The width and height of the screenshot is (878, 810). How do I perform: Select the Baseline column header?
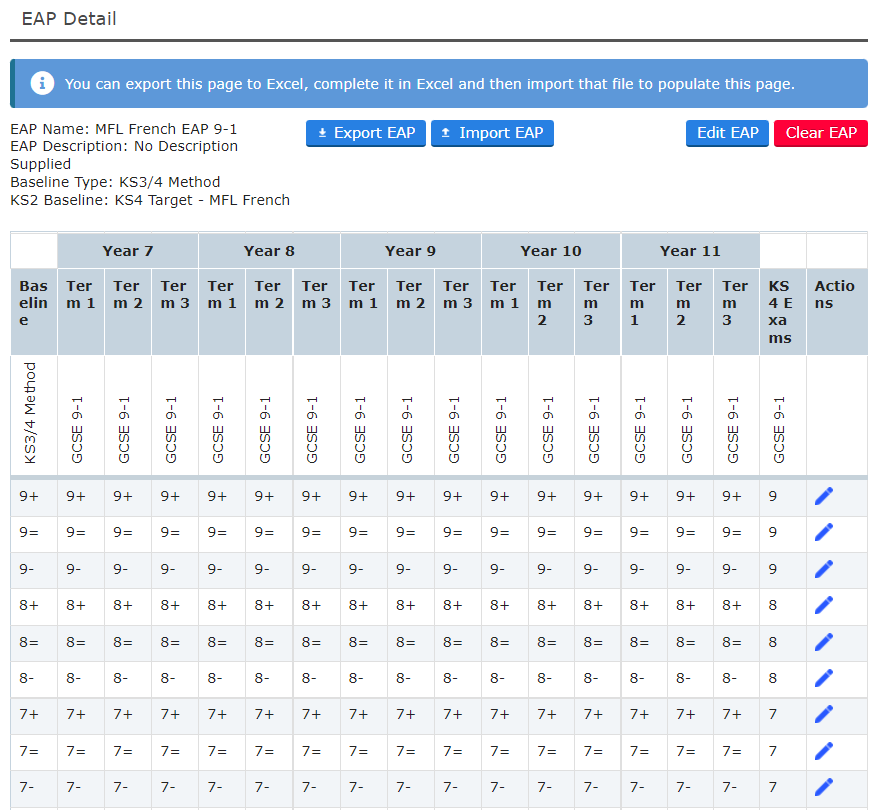(x=34, y=303)
